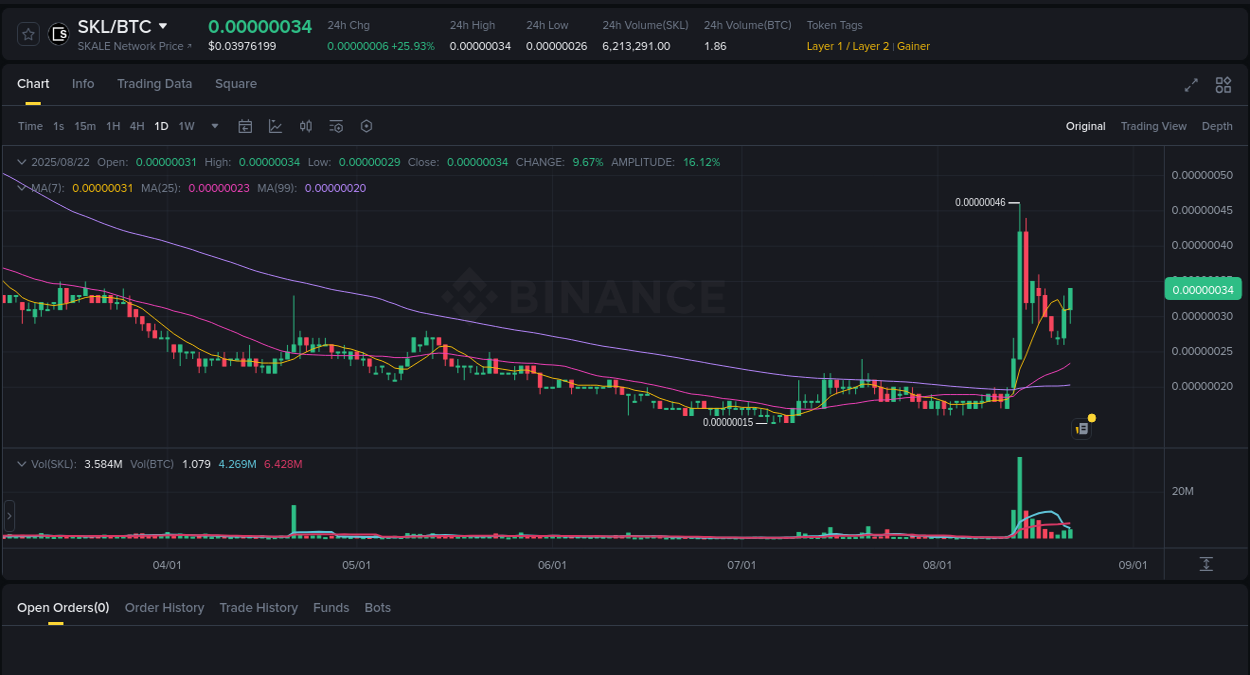Open the candlestick chart style icon

click(x=306, y=126)
